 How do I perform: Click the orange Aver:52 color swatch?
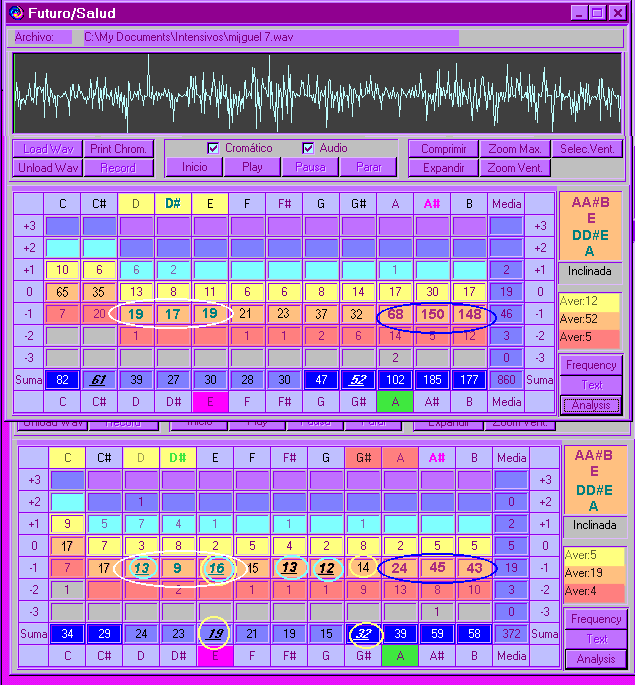(x=590, y=319)
